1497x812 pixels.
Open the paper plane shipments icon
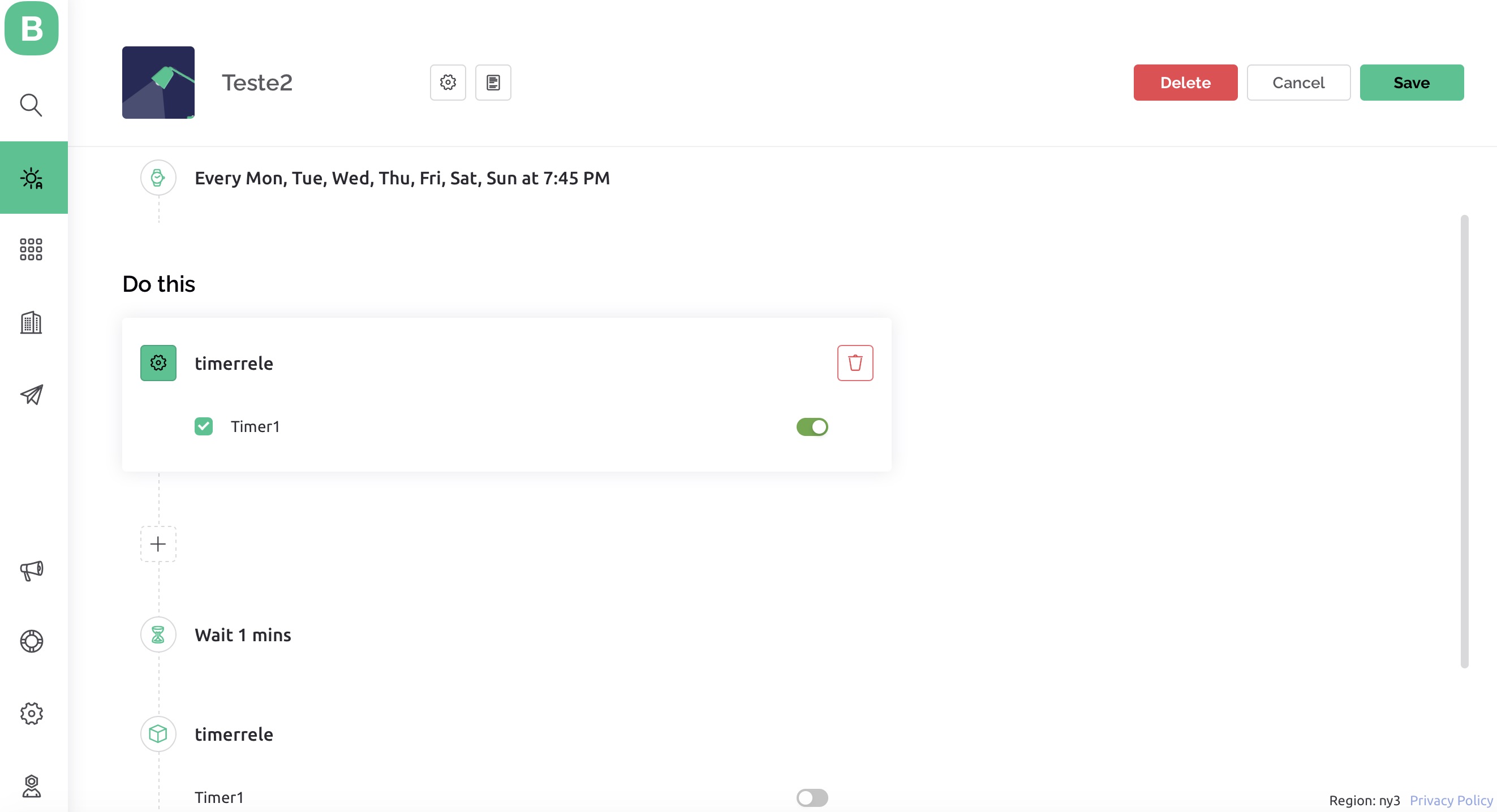click(x=31, y=394)
